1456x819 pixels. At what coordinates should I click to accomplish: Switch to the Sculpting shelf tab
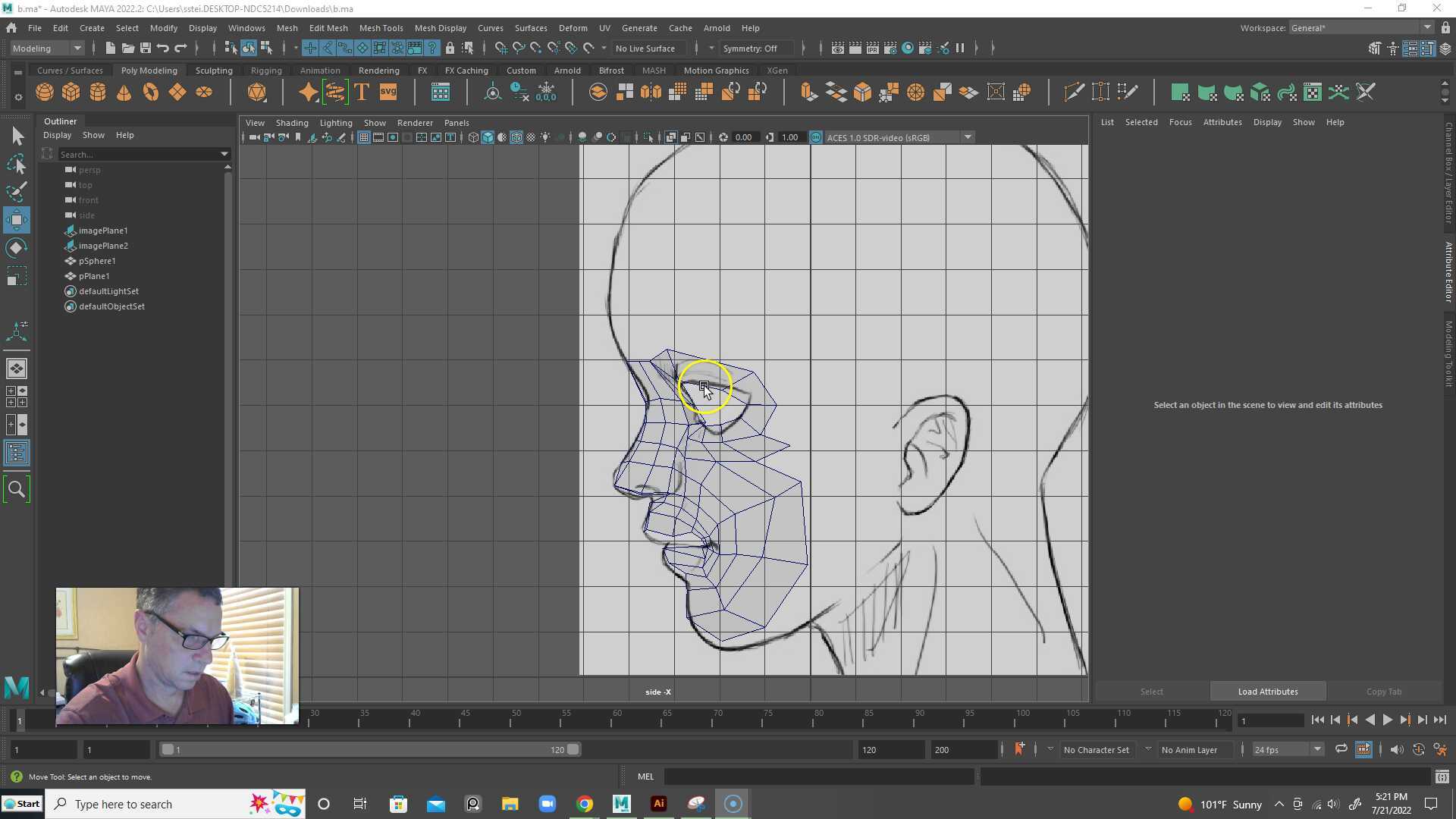pos(214,71)
